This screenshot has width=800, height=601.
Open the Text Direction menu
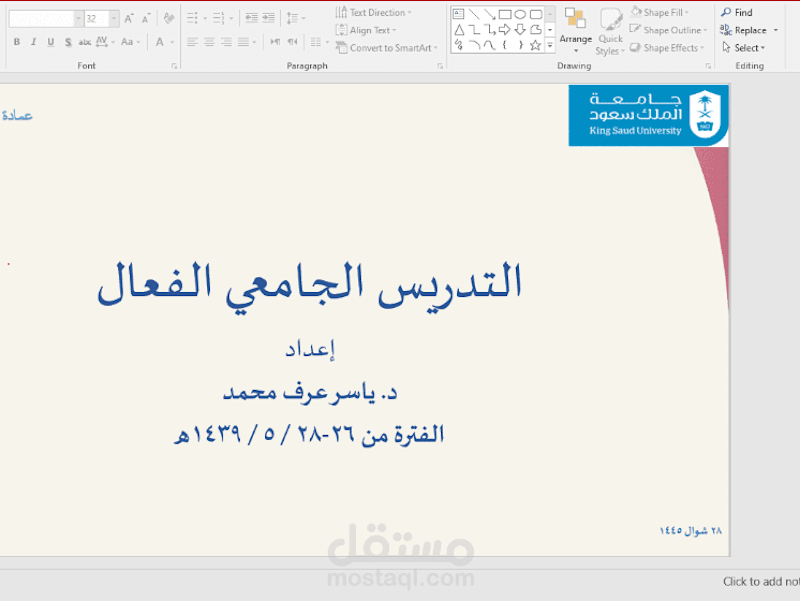373,12
